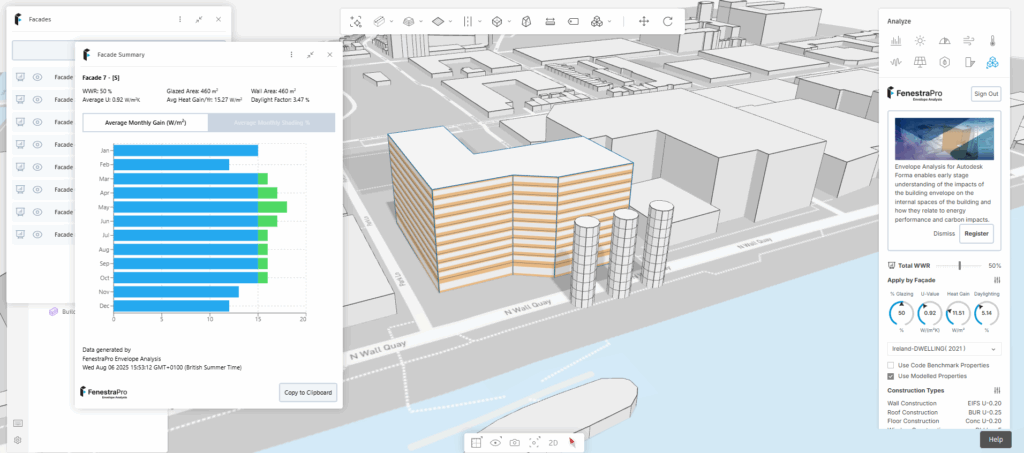Uncheck Use Modelled Properties checkbox
This screenshot has width=1024, height=453.
(x=891, y=376)
